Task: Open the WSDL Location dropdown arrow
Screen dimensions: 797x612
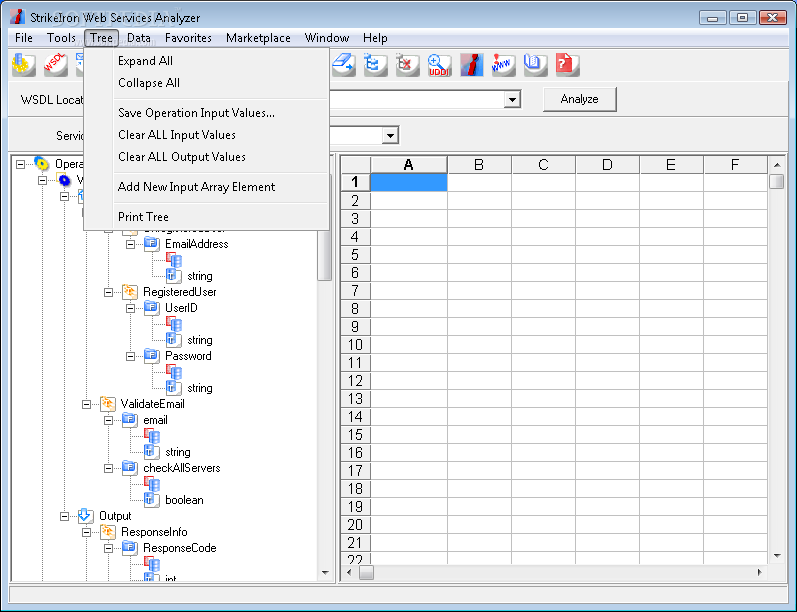Action: 512,100
